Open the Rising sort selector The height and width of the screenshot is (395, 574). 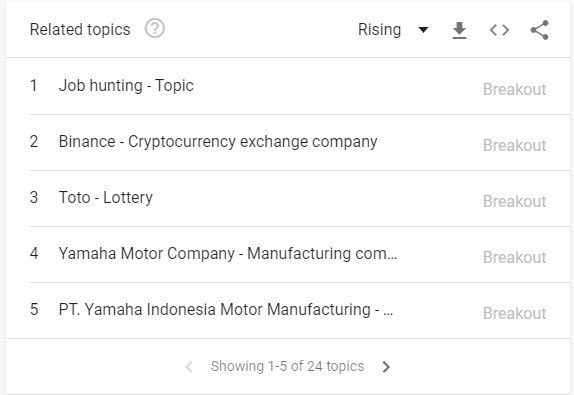tap(393, 30)
